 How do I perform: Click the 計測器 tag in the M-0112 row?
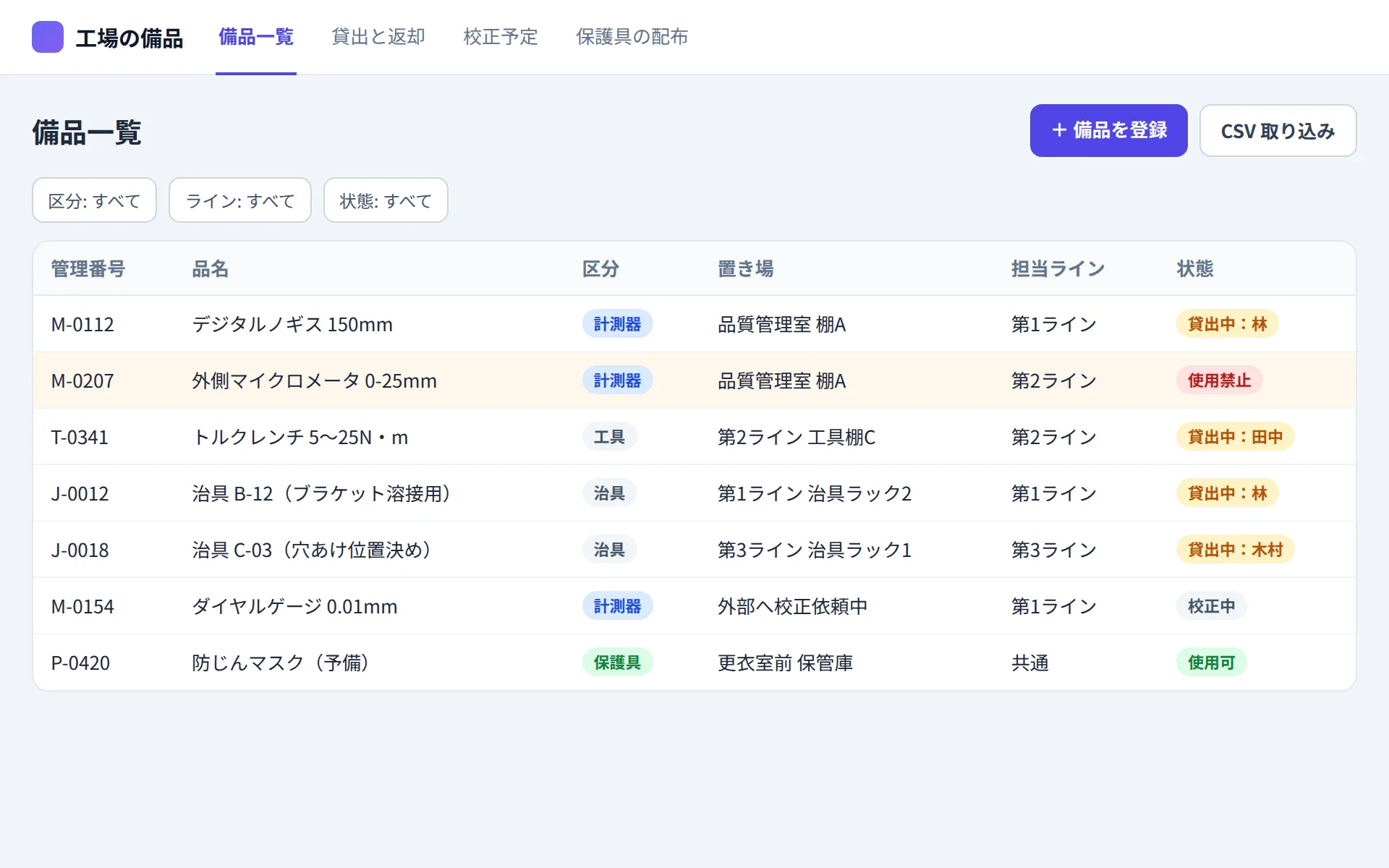pos(617,324)
